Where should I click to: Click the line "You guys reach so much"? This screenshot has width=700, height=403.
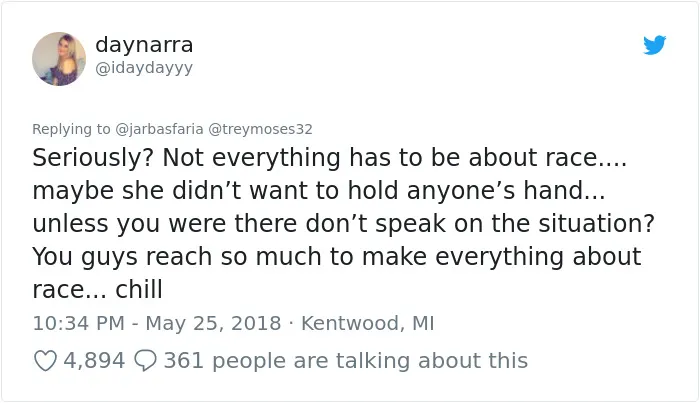tap(337, 257)
